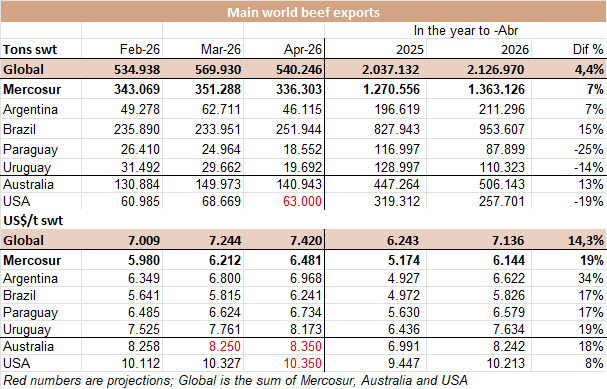Screen dimensions: 607x389
Task: Select Paraguay tons value 18.552
Action: pyautogui.click(x=302, y=149)
